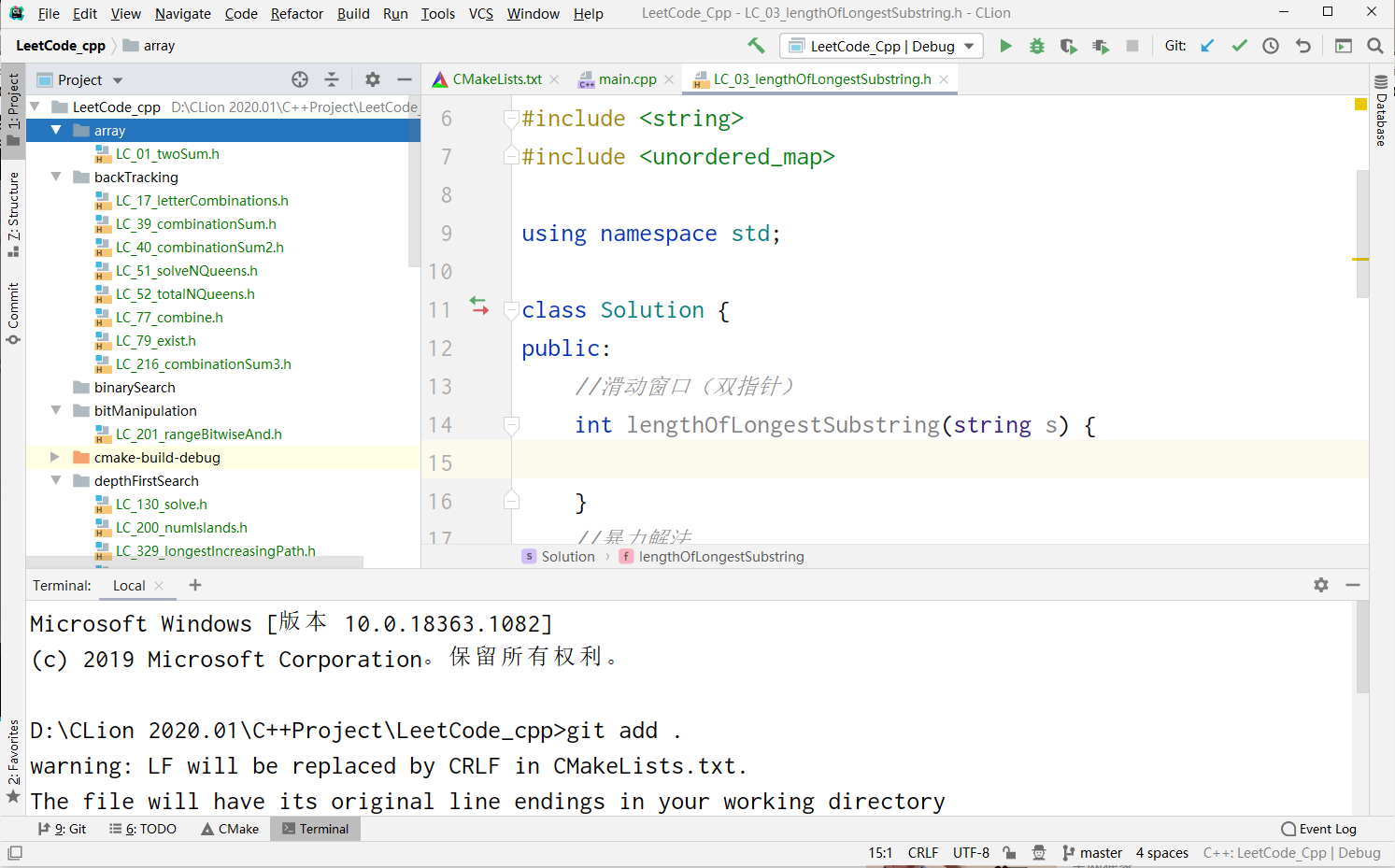The width and height of the screenshot is (1395, 868).
Task: Collapse the bitManipulation folder
Action: (x=56, y=410)
